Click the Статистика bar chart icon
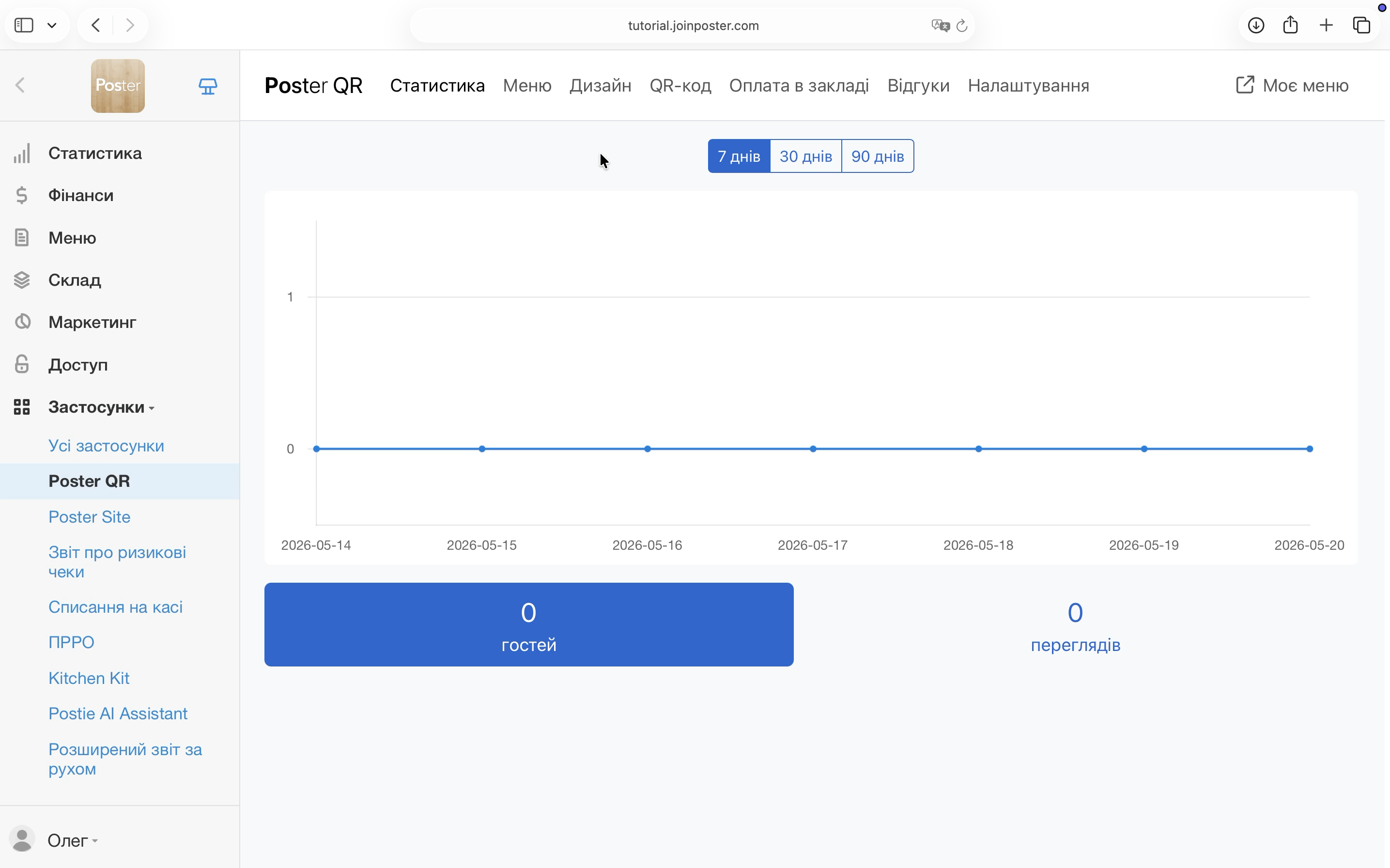The width and height of the screenshot is (1390, 868). 22,153
